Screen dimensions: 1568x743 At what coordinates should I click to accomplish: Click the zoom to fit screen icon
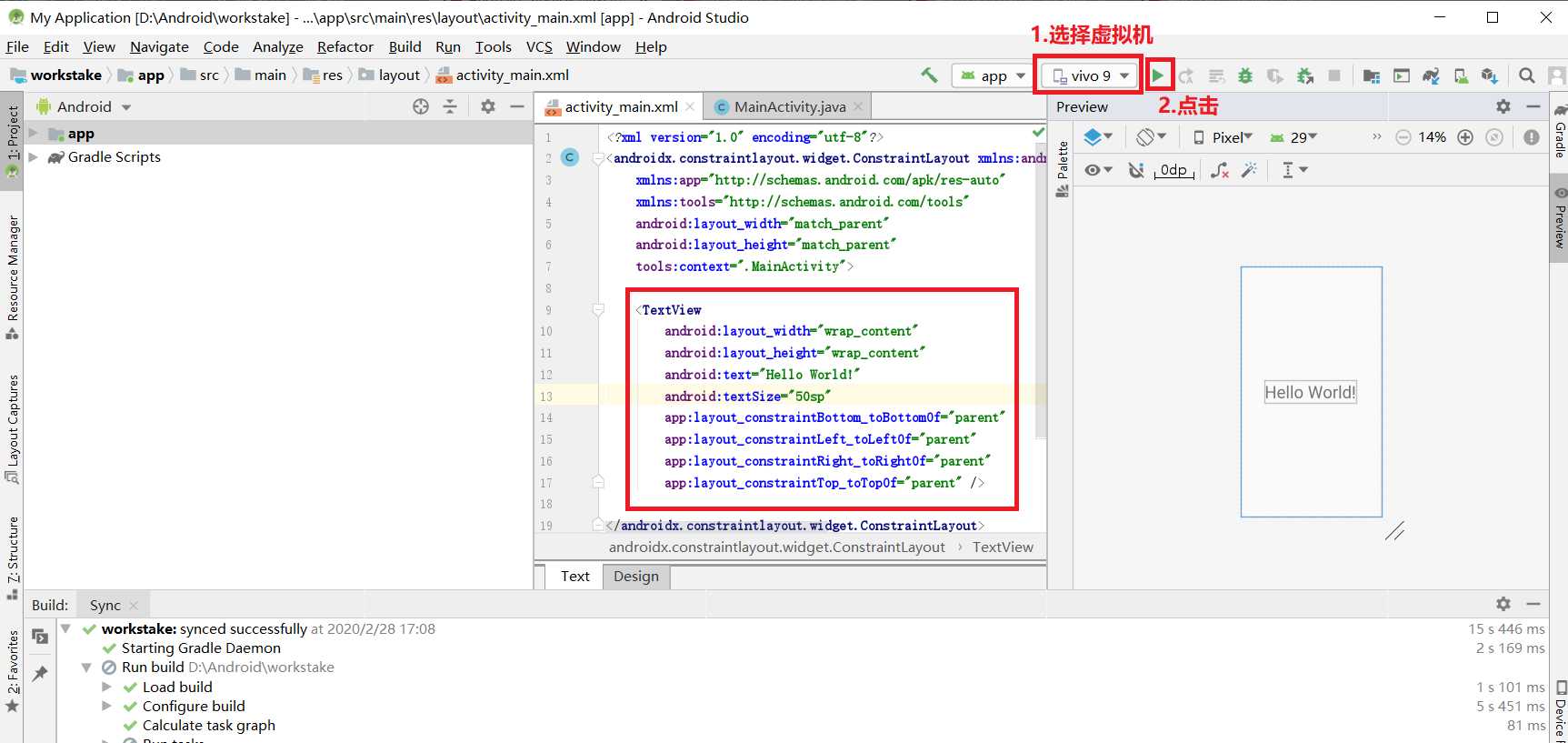pos(1494,137)
